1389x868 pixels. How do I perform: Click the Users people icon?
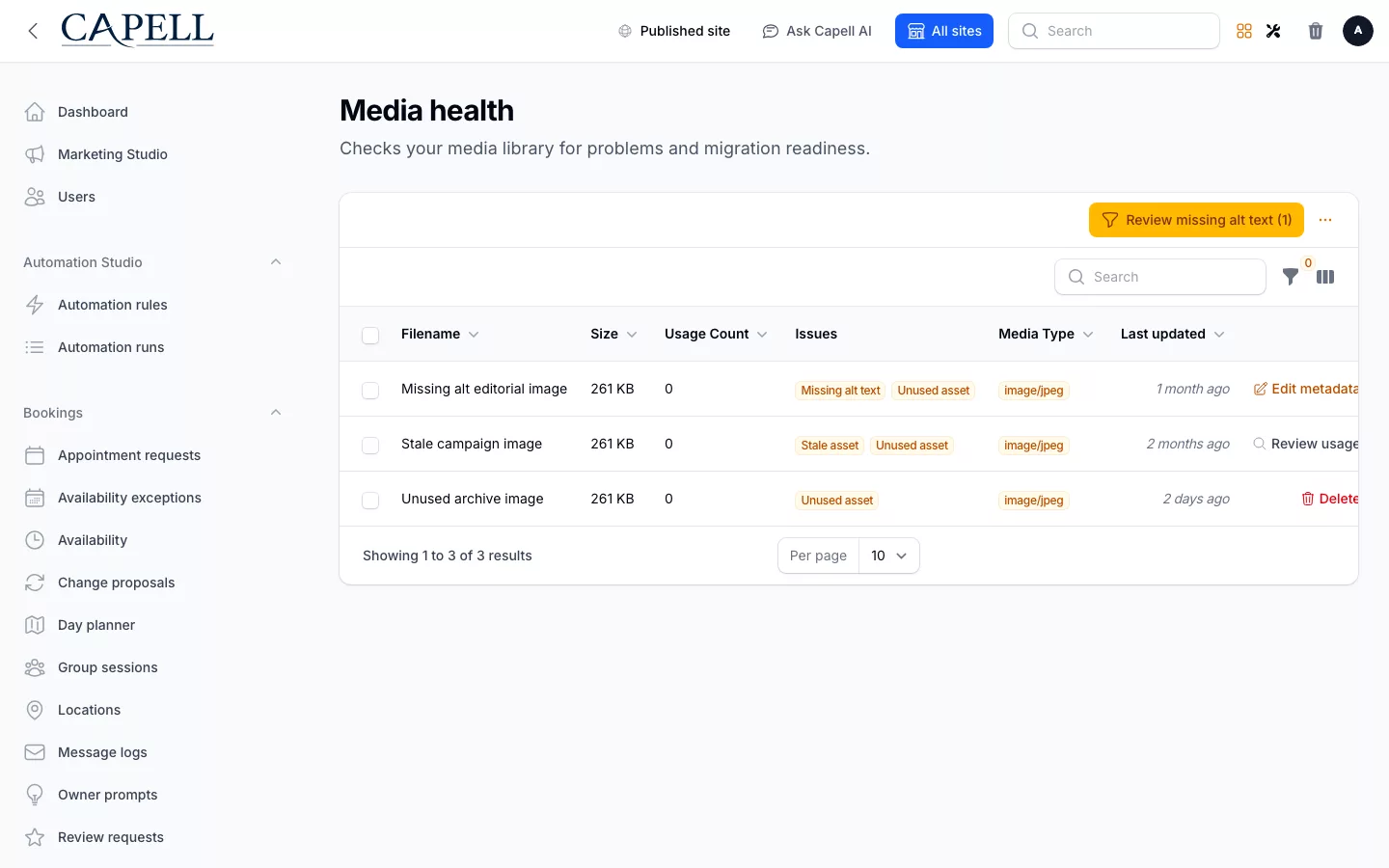pyautogui.click(x=35, y=197)
